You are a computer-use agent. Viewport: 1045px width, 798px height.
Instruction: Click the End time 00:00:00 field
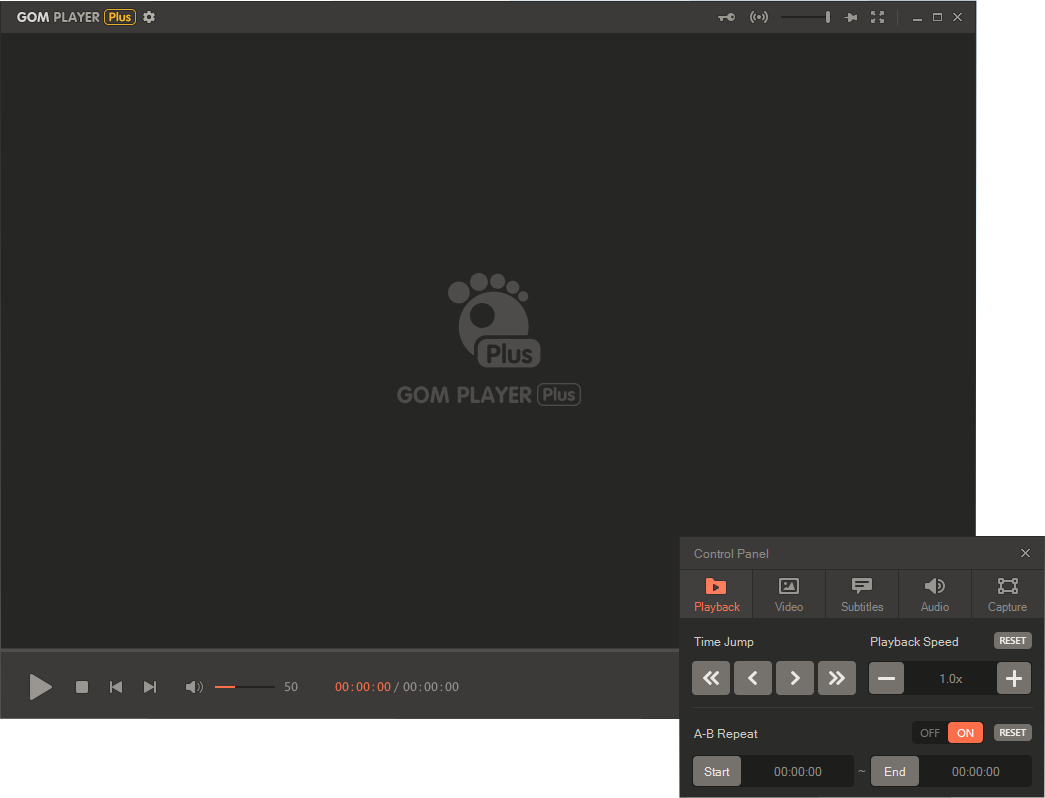975,771
